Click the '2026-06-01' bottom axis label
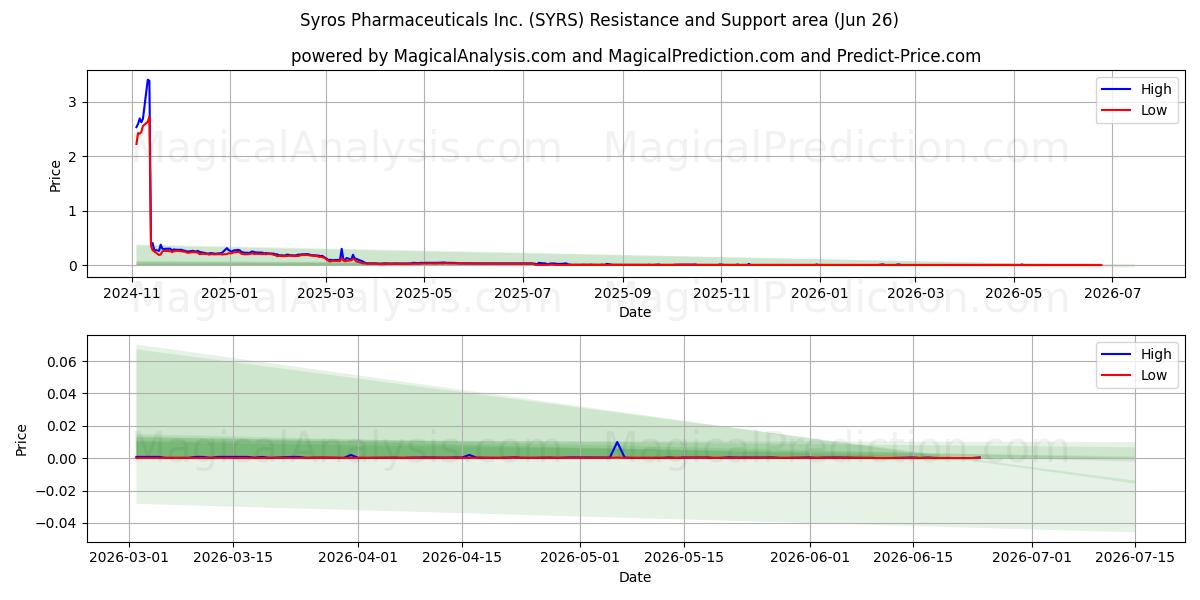The height and width of the screenshot is (600, 1200). pos(809,558)
